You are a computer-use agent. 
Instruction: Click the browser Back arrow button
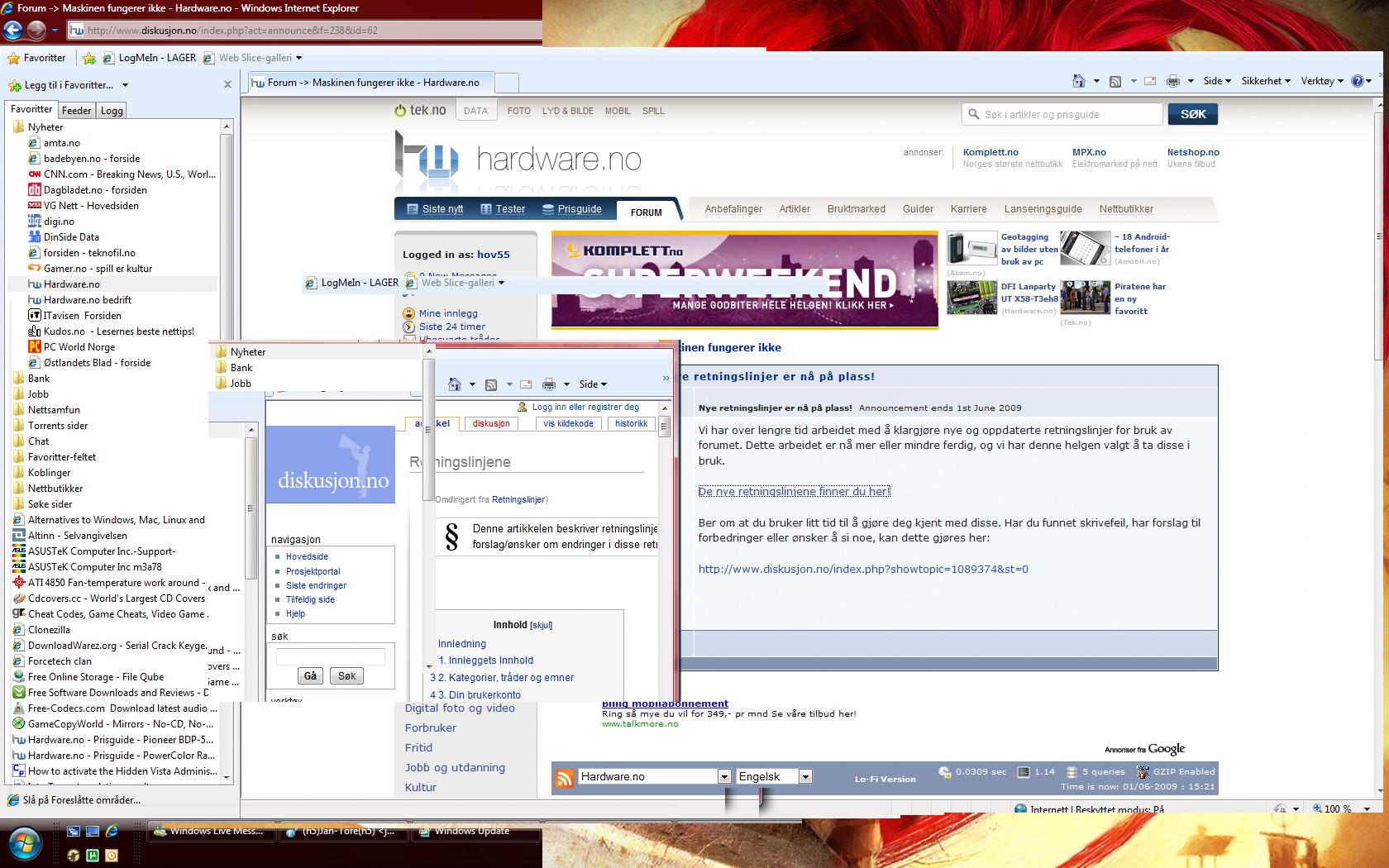click(12, 31)
